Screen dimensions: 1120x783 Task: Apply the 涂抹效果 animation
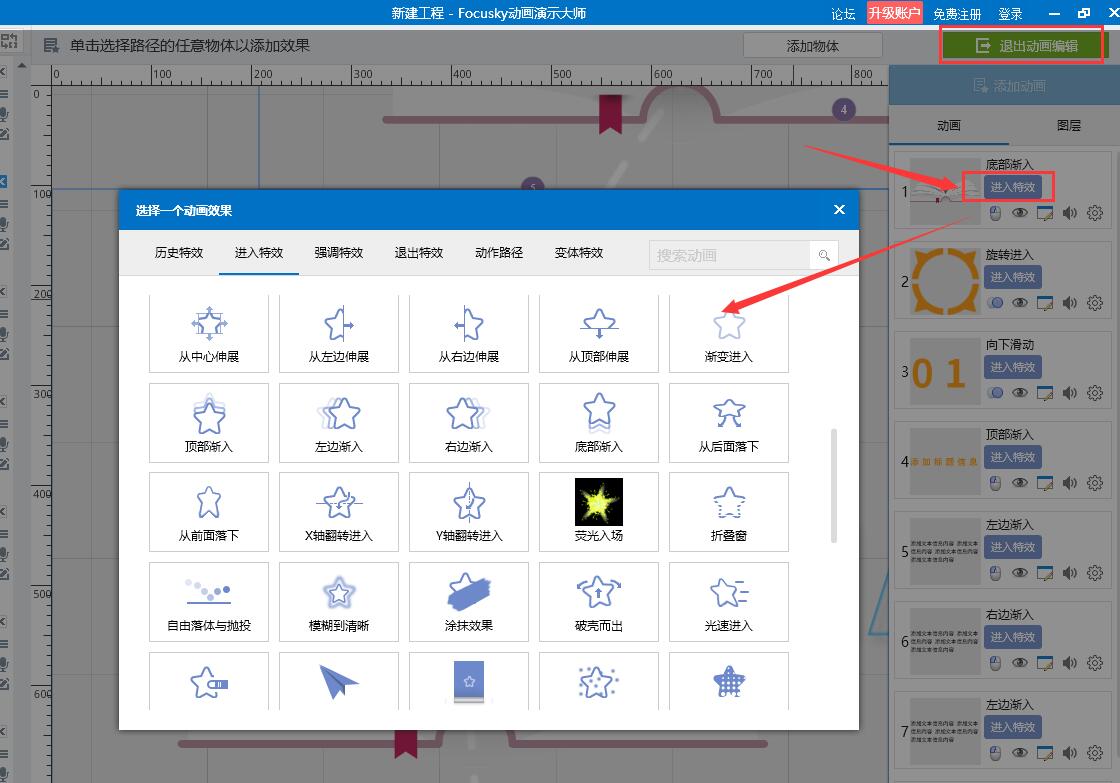point(469,602)
